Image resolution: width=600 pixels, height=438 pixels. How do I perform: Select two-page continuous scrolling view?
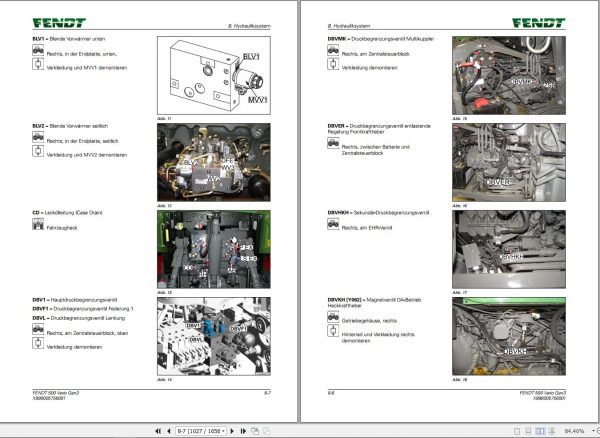click(552, 431)
